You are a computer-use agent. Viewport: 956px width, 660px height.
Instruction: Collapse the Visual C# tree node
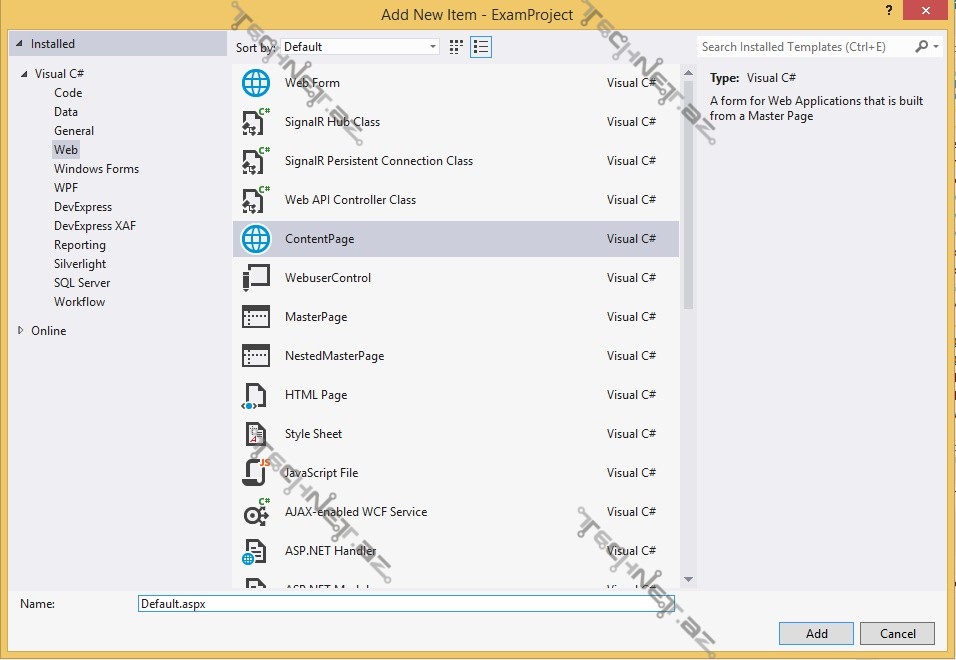point(22,74)
